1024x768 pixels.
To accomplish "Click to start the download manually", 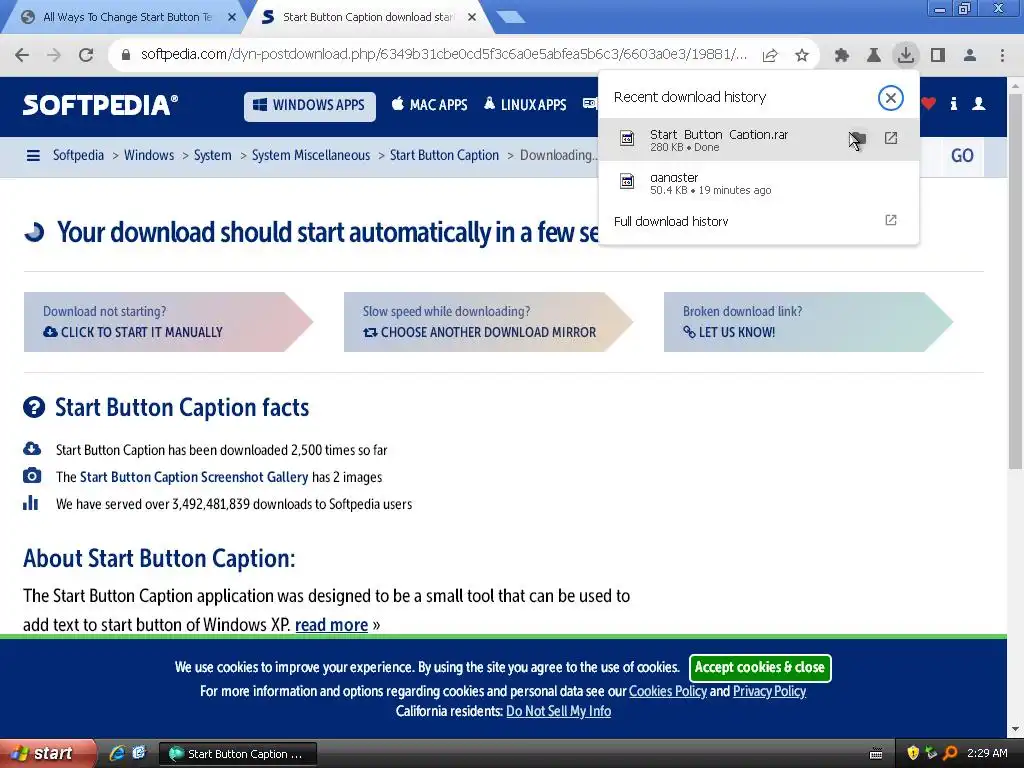I will (167, 322).
